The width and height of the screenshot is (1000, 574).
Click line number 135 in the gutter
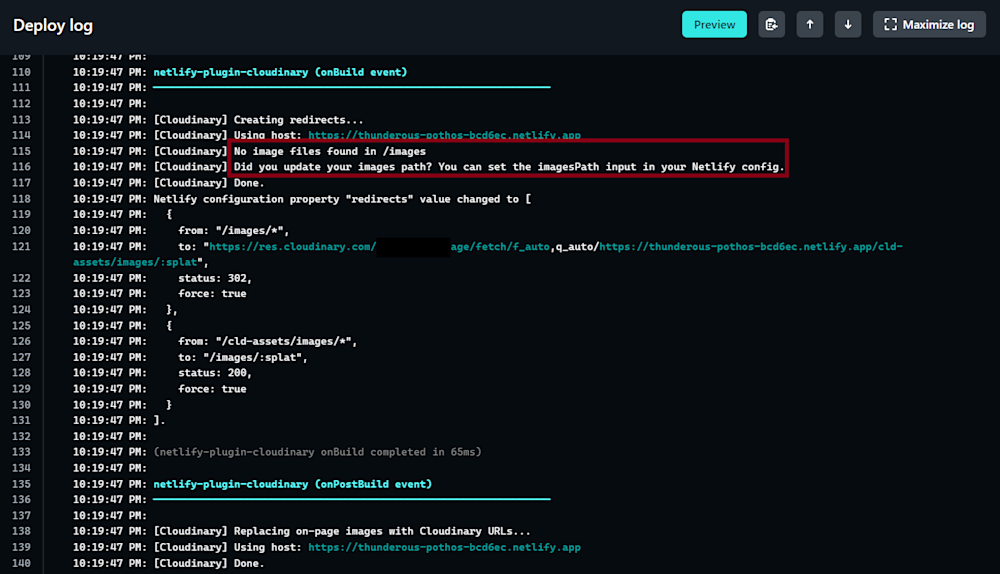pos(21,484)
